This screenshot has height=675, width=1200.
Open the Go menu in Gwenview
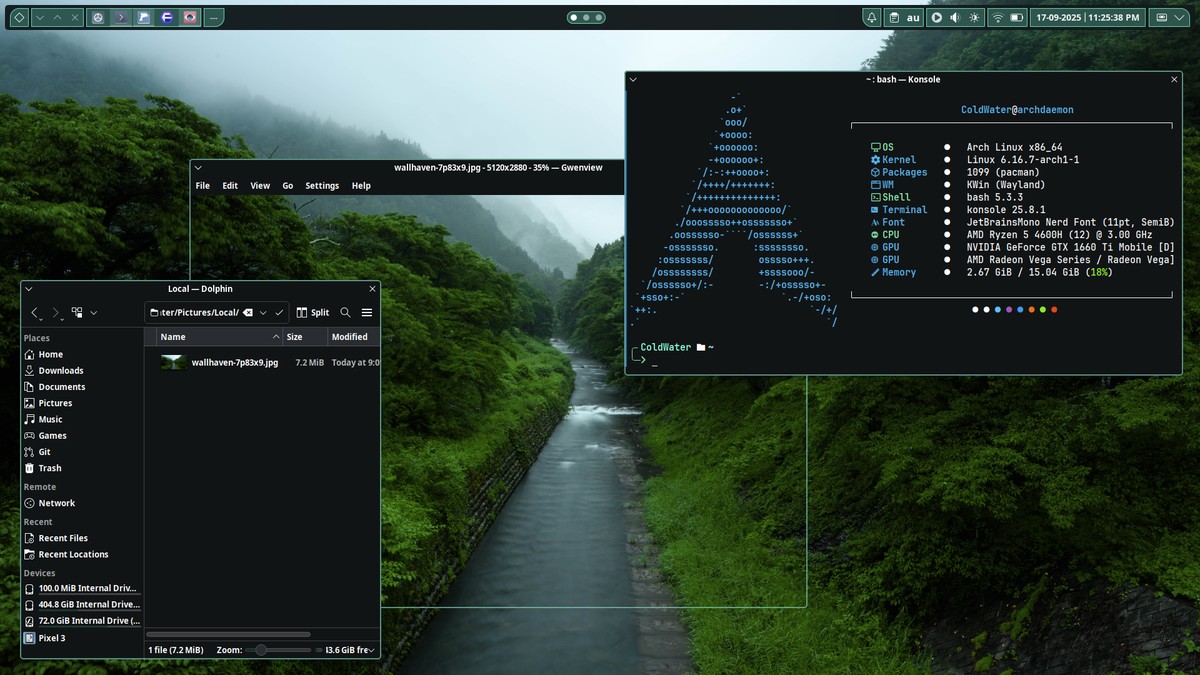point(288,185)
